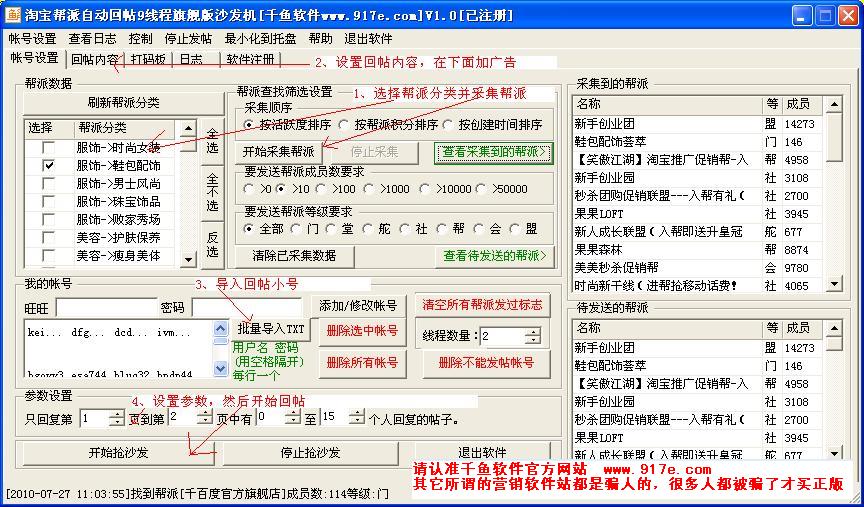Click the 批量导入TXT button

point(271,329)
